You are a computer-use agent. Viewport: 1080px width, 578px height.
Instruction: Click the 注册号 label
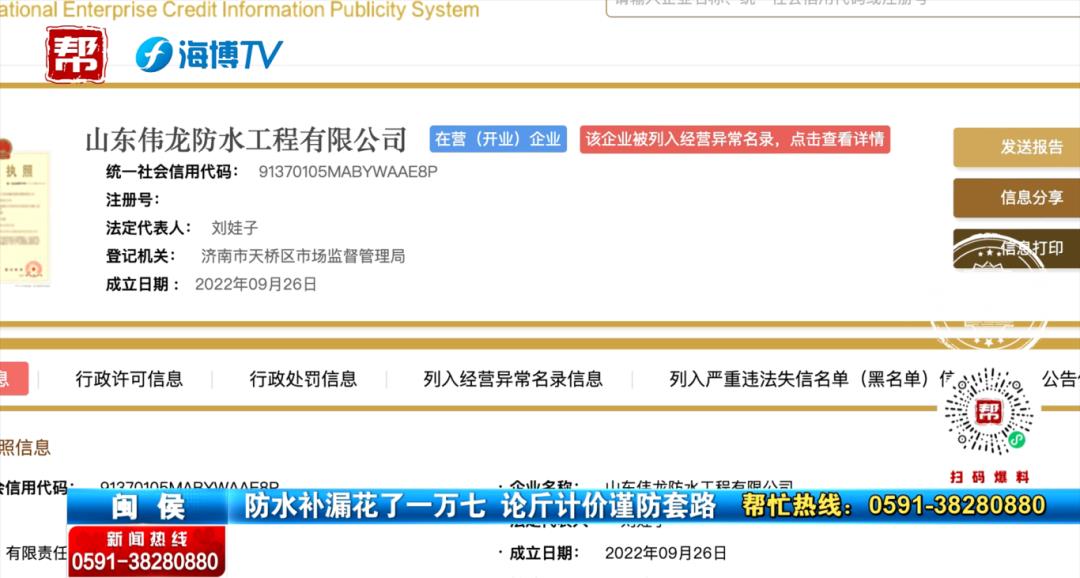click(x=132, y=200)
